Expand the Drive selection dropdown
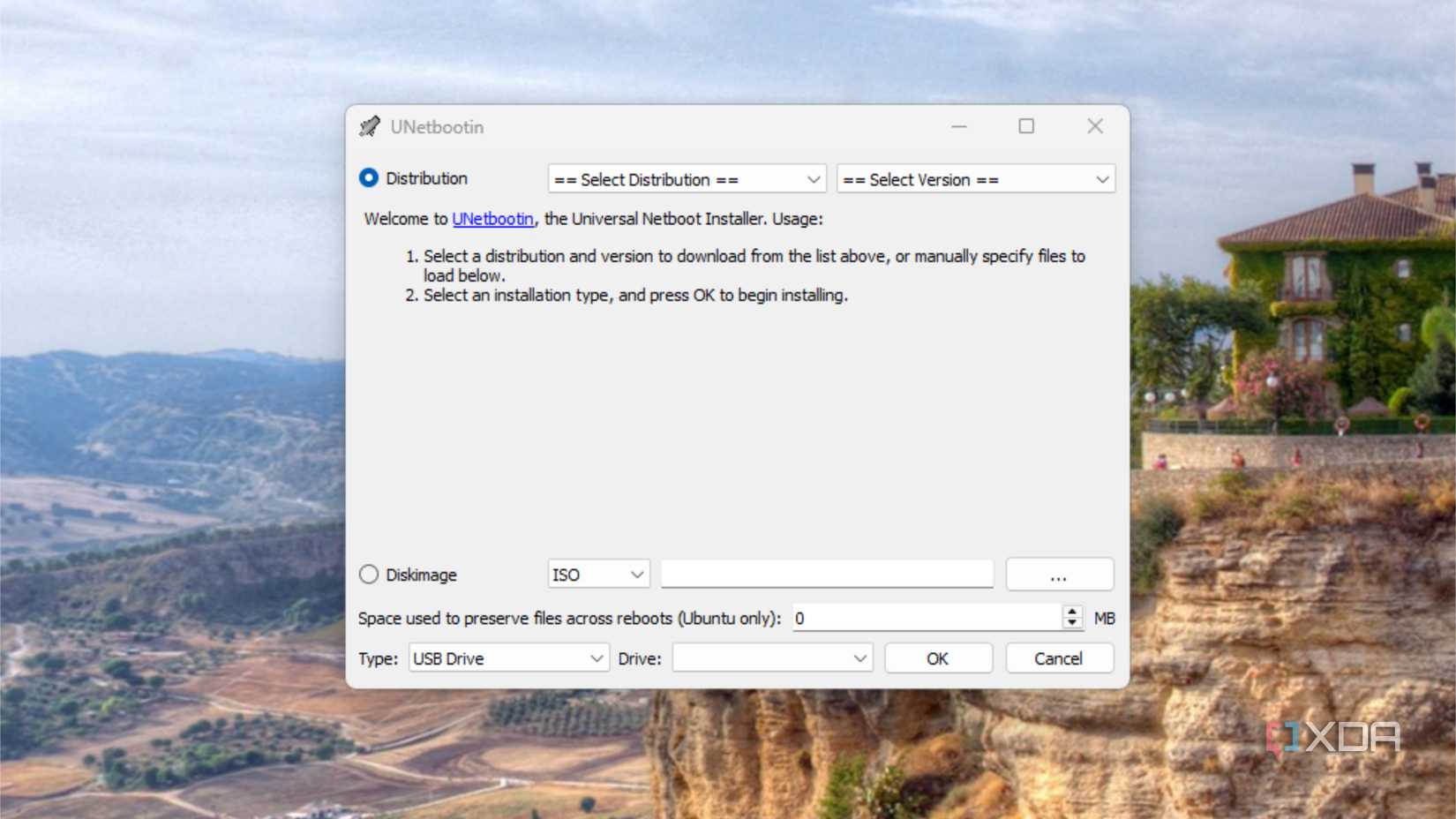Viewport: 1456px width, 819px height. (x=772, y=658)
